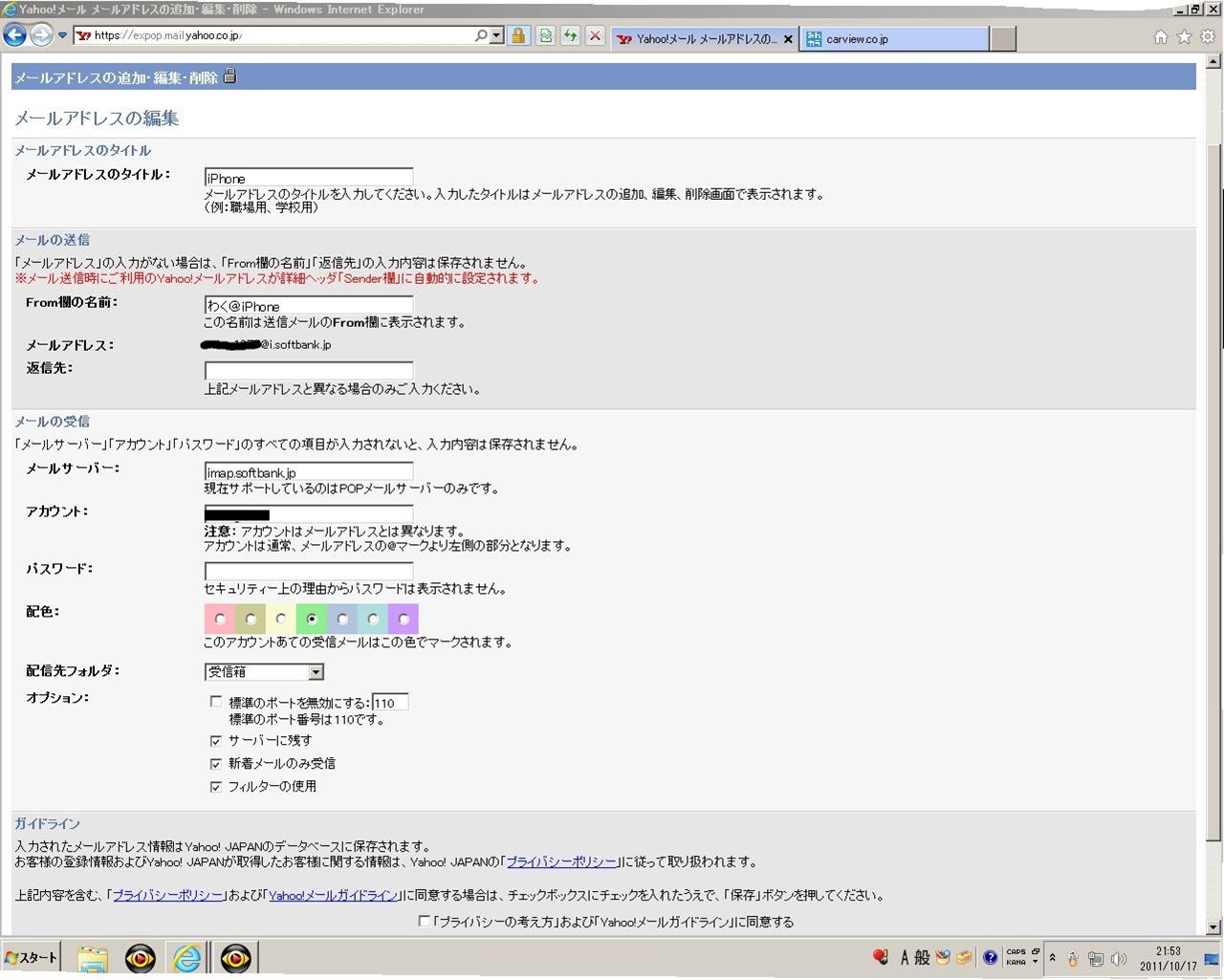Click the security lock icon
This screenshot has height=980, width=1224.
(x=518, y=35)
